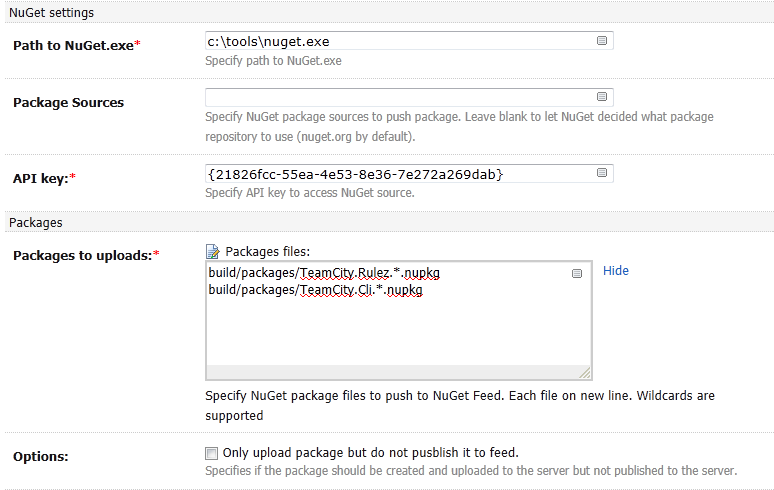774x490 pixels.
Task: Place cursor on TeamCity.Rulez package line
Action: pyautogui.click(x=324, y=273)
